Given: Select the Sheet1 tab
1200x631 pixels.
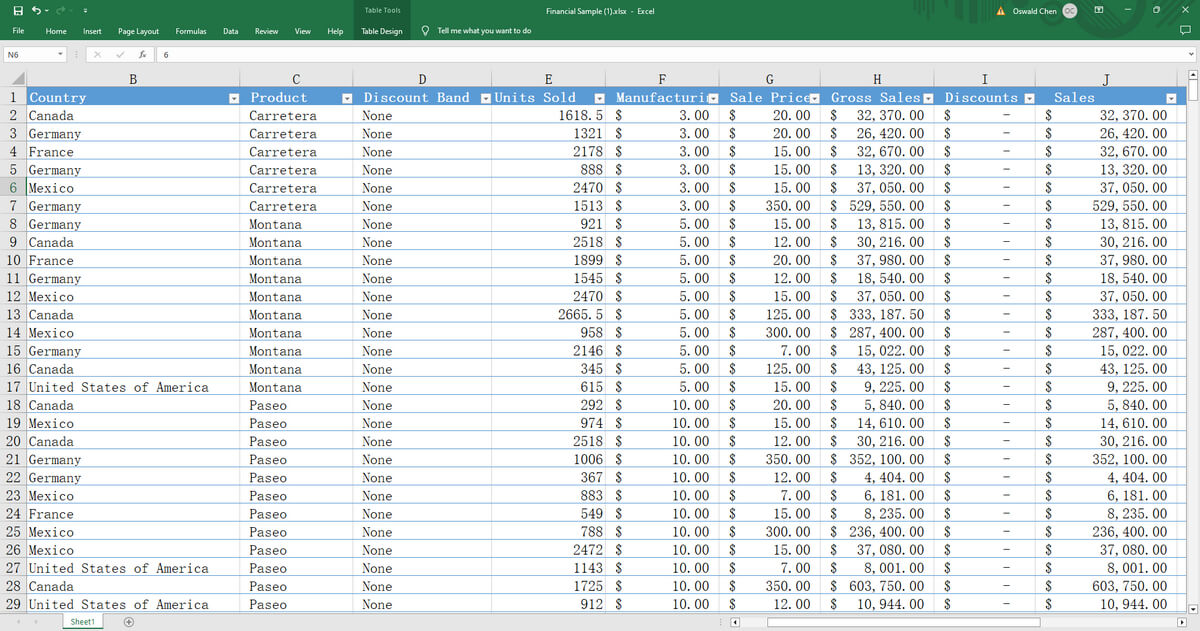Looking at the screenshot, I should pyautogui.click(x=82, y=621).
